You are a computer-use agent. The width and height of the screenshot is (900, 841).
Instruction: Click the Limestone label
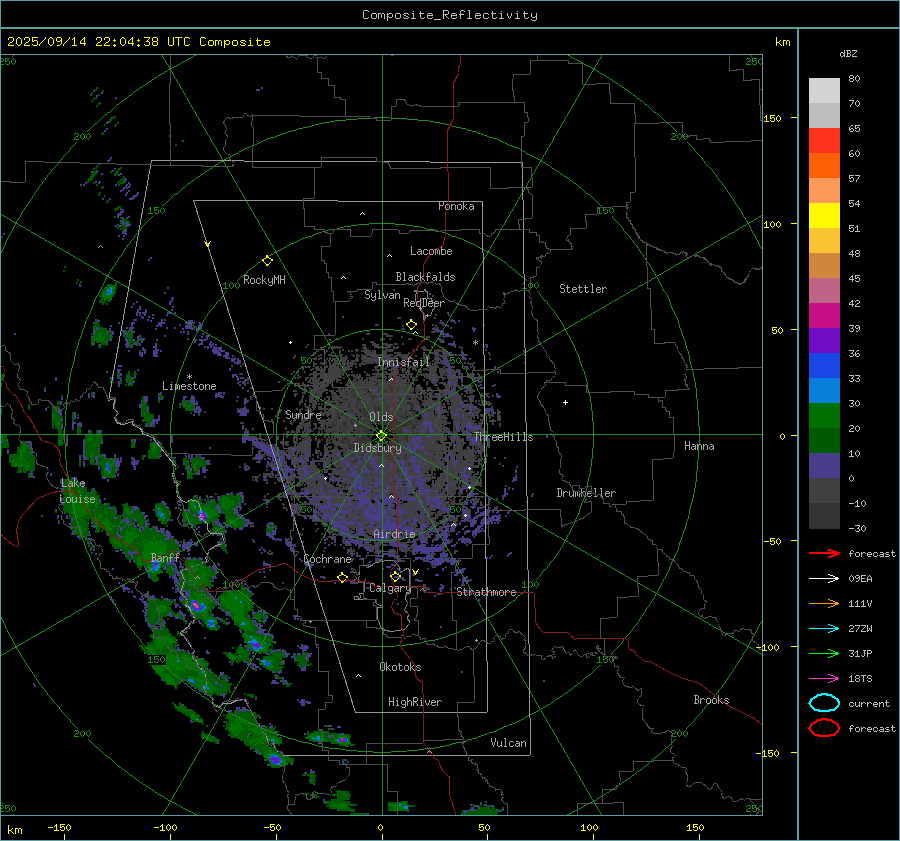(189, 386)
